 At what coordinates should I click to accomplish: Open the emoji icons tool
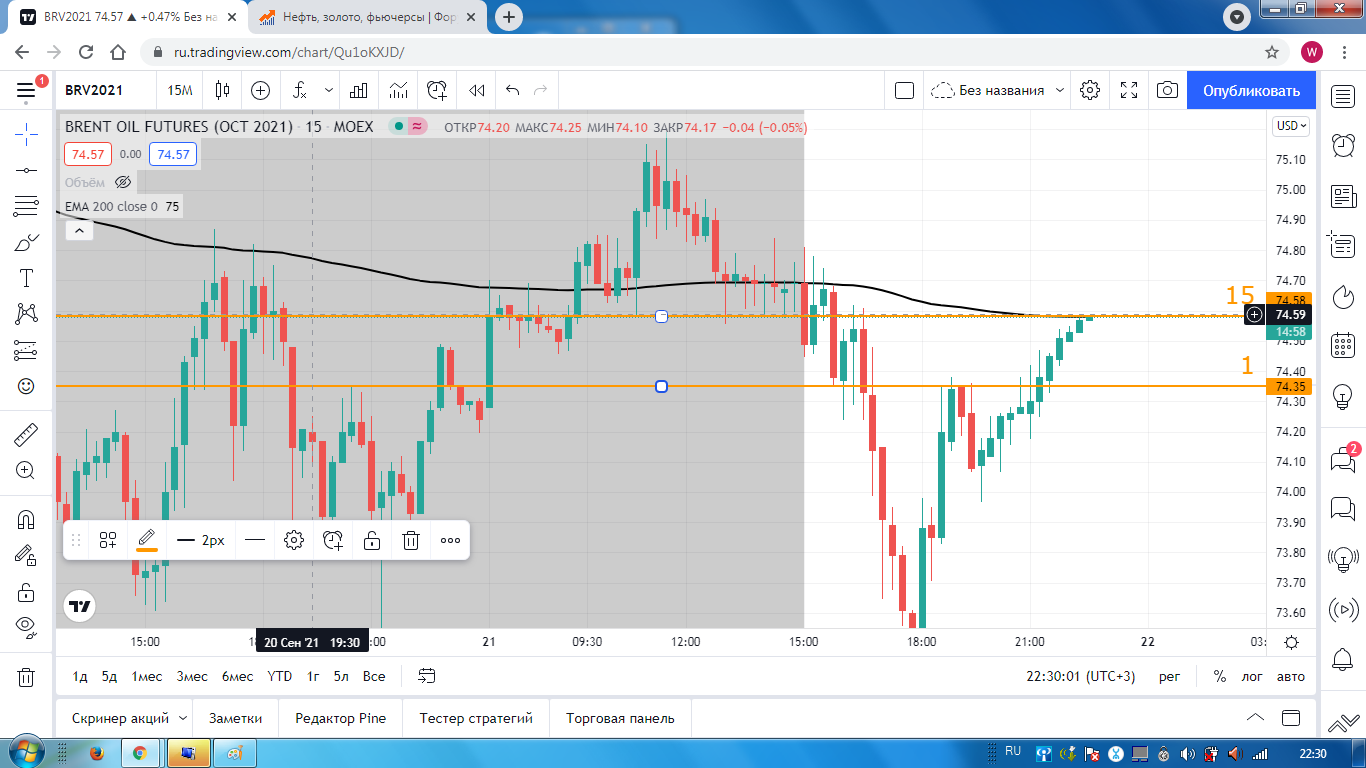tap(26, 386)
